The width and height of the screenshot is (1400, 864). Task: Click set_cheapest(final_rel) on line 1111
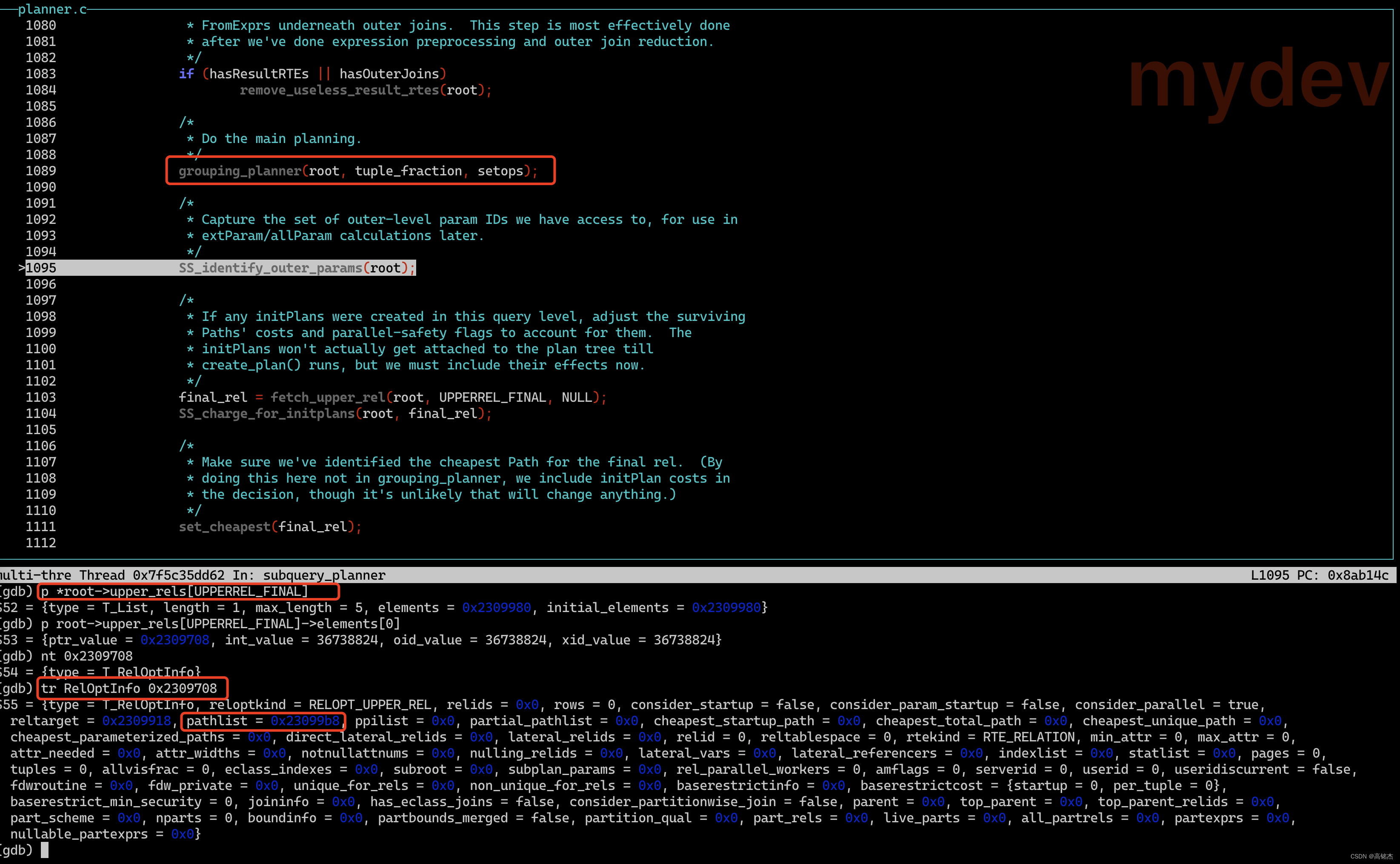[270, 527]
